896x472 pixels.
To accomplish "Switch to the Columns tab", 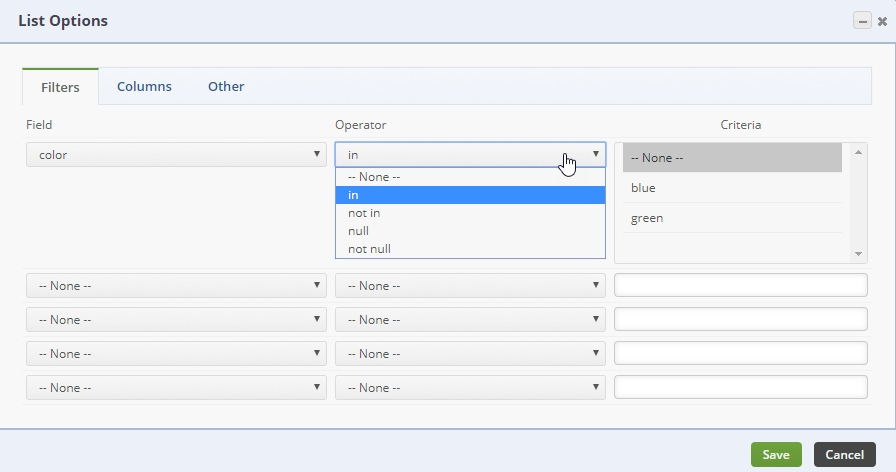I will point(144,86).
